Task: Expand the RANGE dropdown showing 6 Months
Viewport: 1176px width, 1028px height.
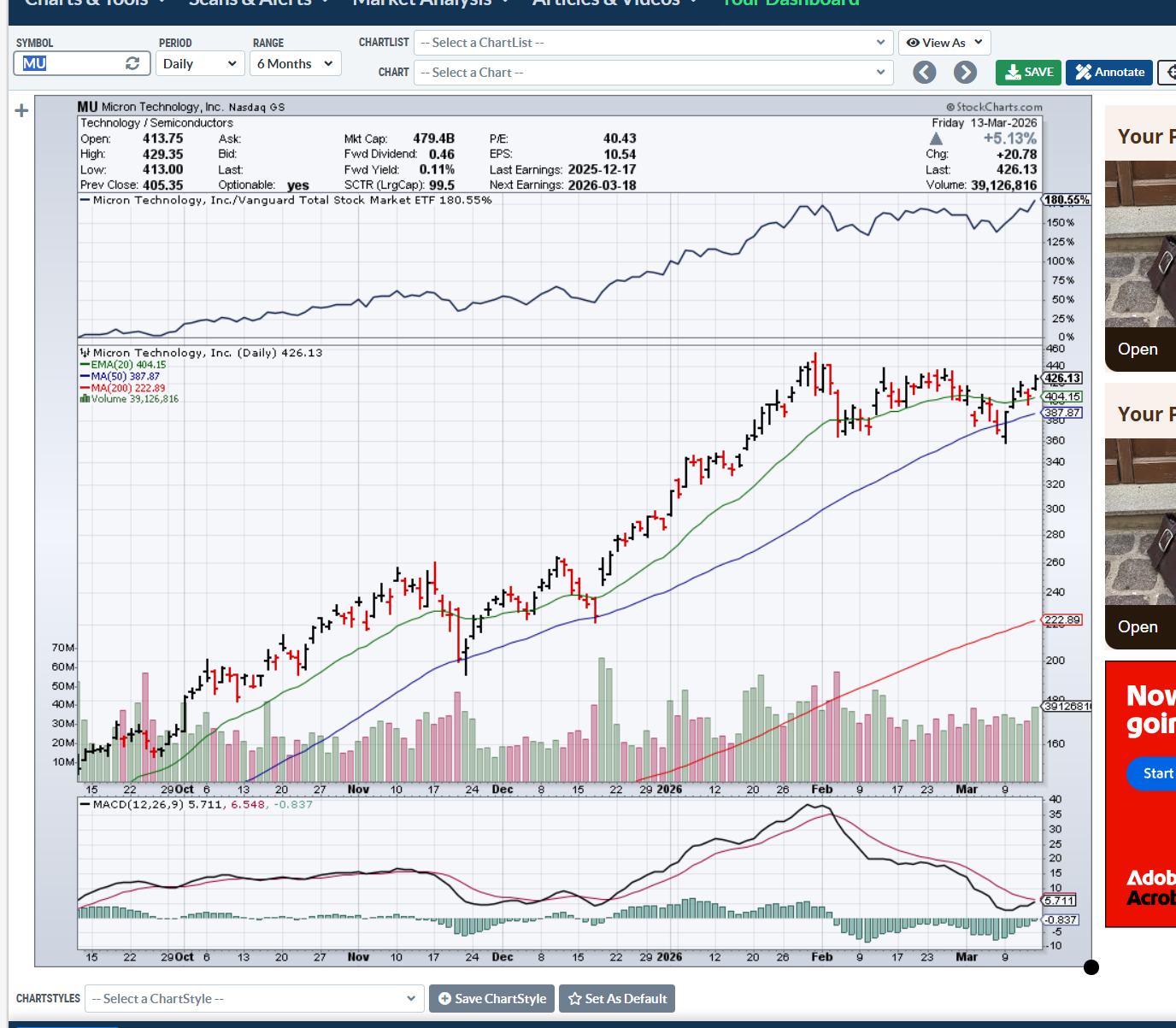Action: click(x=296, y=63)
